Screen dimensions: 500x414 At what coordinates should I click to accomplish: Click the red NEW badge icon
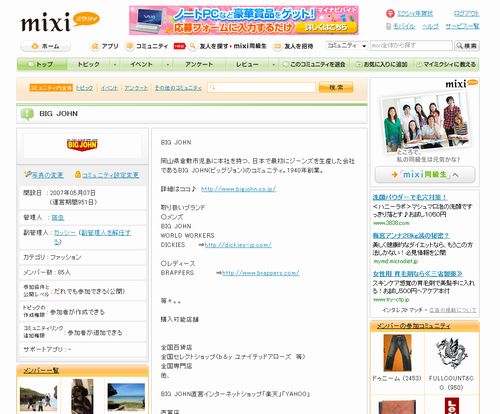(x=180, y=46)
